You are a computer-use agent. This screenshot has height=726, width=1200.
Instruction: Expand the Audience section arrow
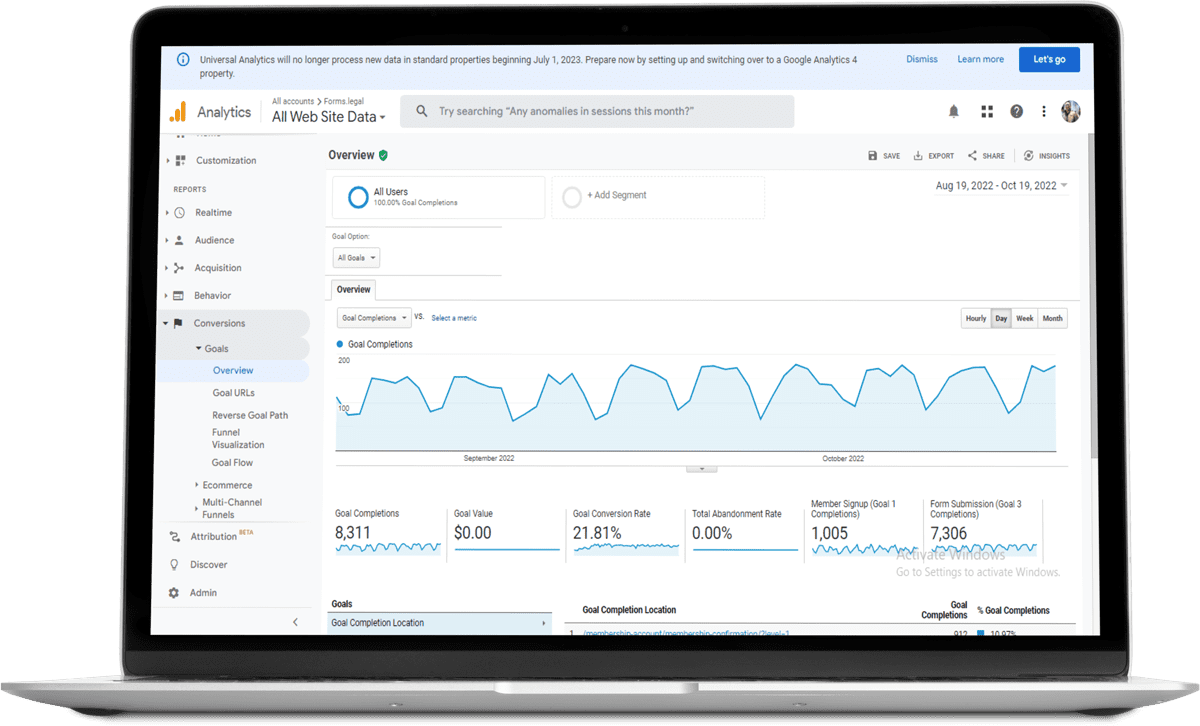pos(167,241)
